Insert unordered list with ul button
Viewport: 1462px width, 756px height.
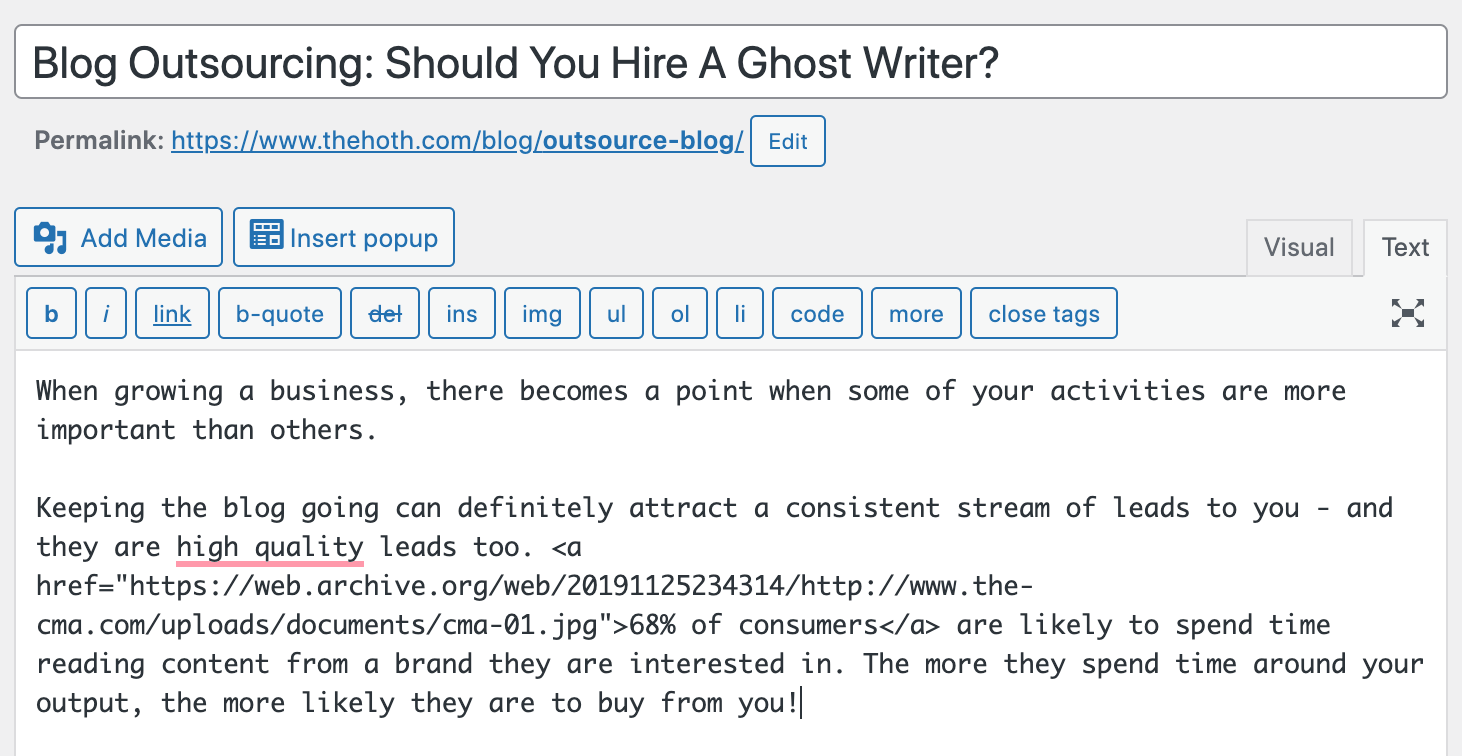tap(616, 314)
